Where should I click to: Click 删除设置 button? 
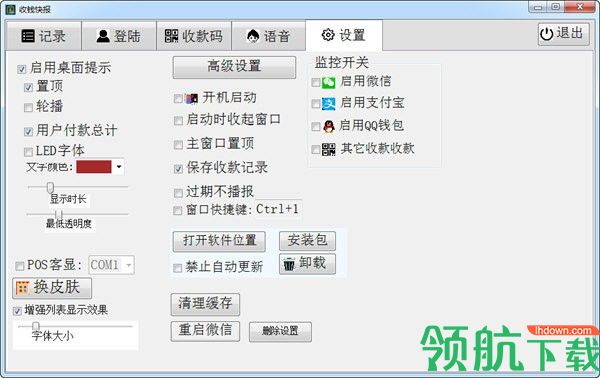280,332
